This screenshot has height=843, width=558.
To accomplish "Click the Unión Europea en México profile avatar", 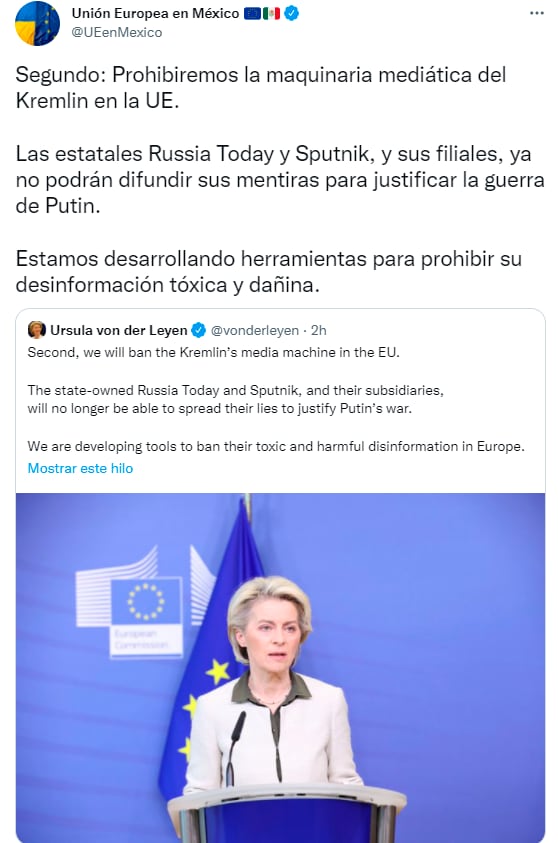I will pos(37,23).
